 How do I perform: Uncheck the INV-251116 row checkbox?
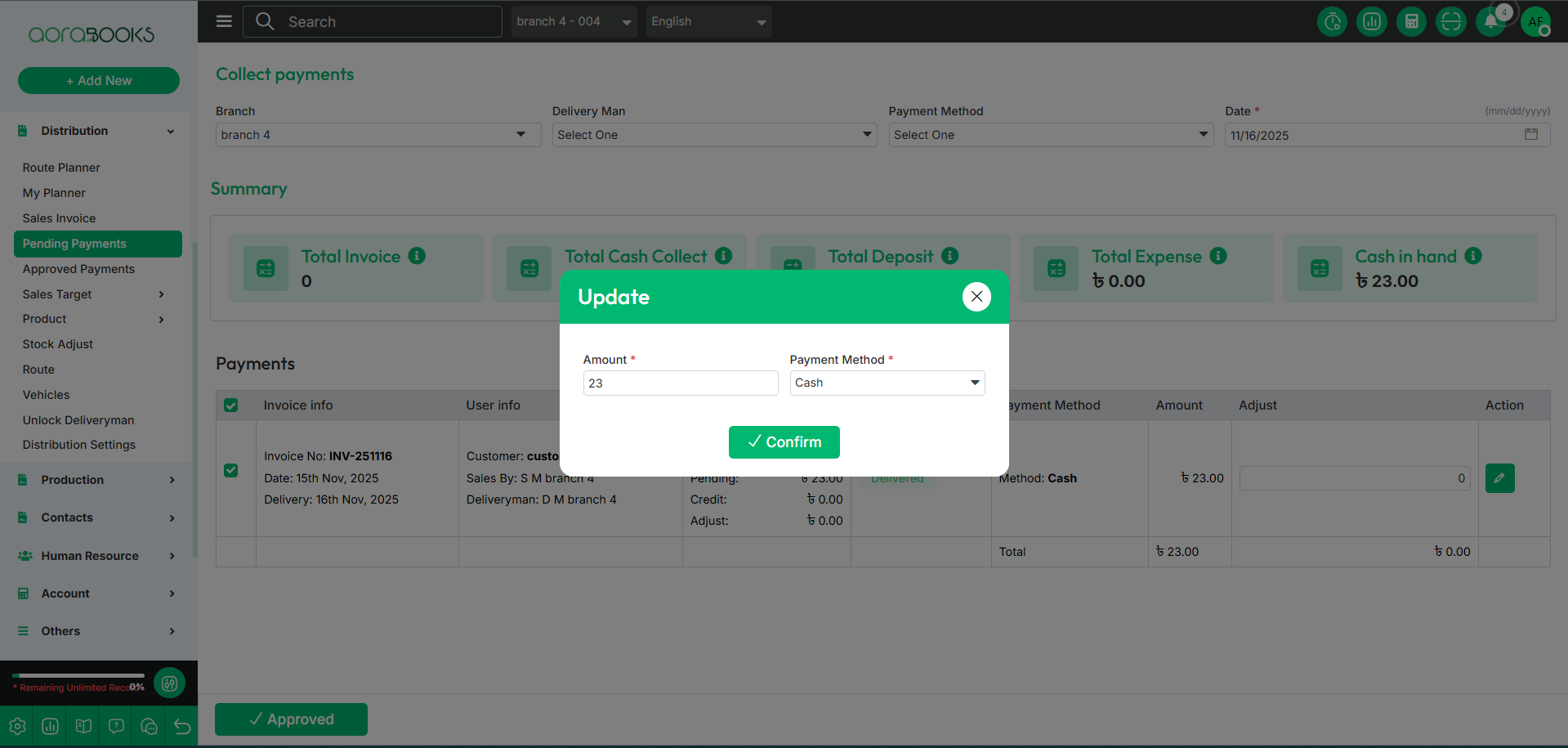click(x=231, y=471)
